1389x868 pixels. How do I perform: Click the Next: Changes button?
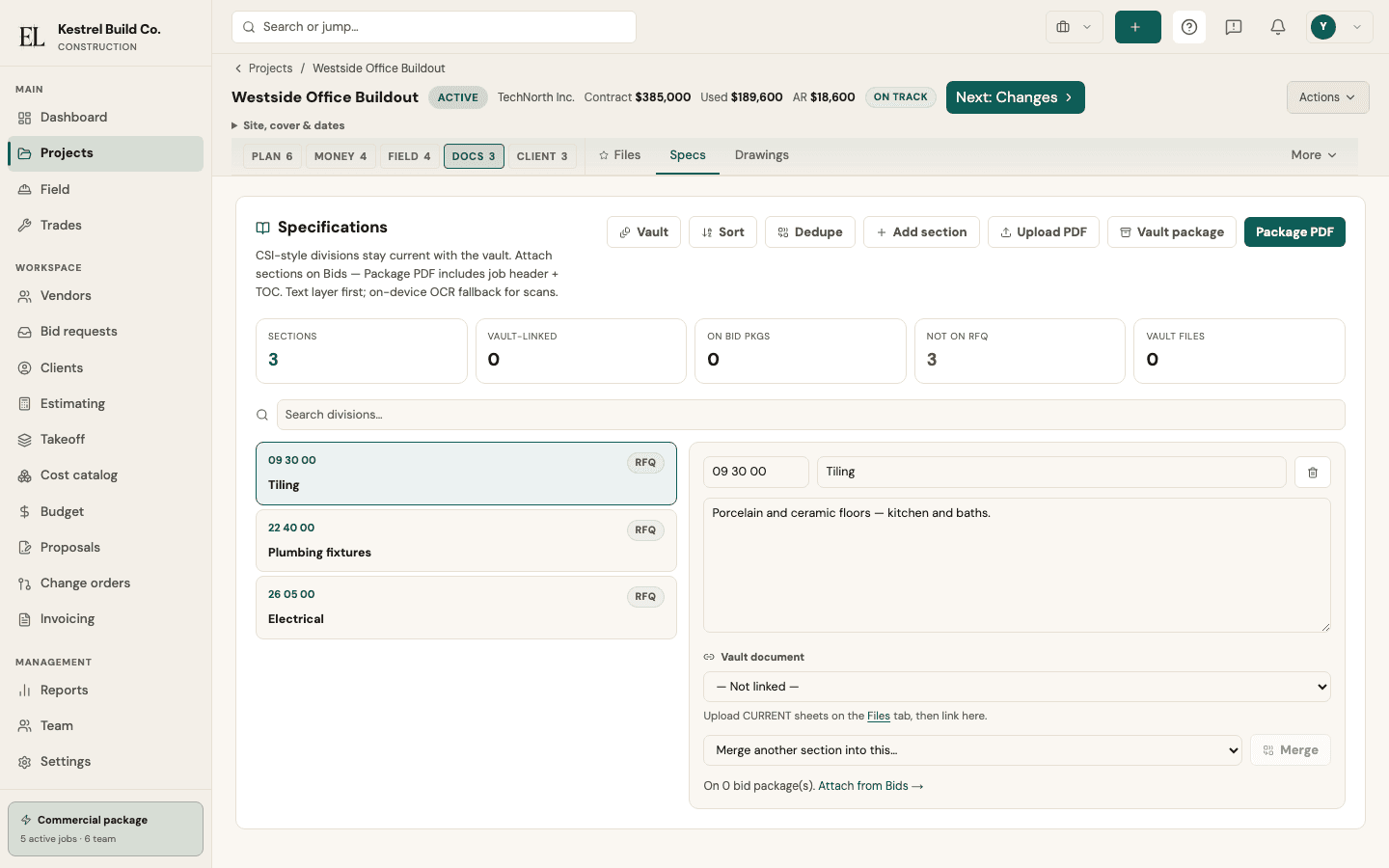pos(1016,97)
